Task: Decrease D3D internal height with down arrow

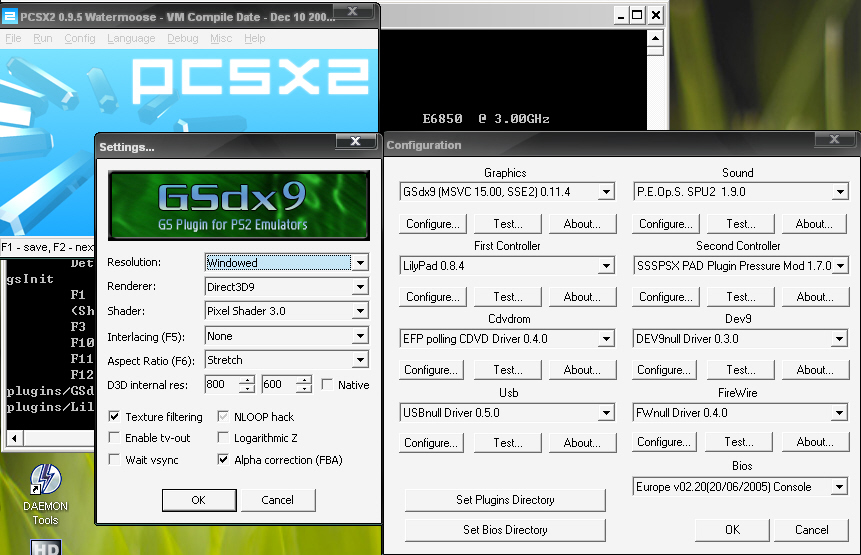Action: [304, 389]
